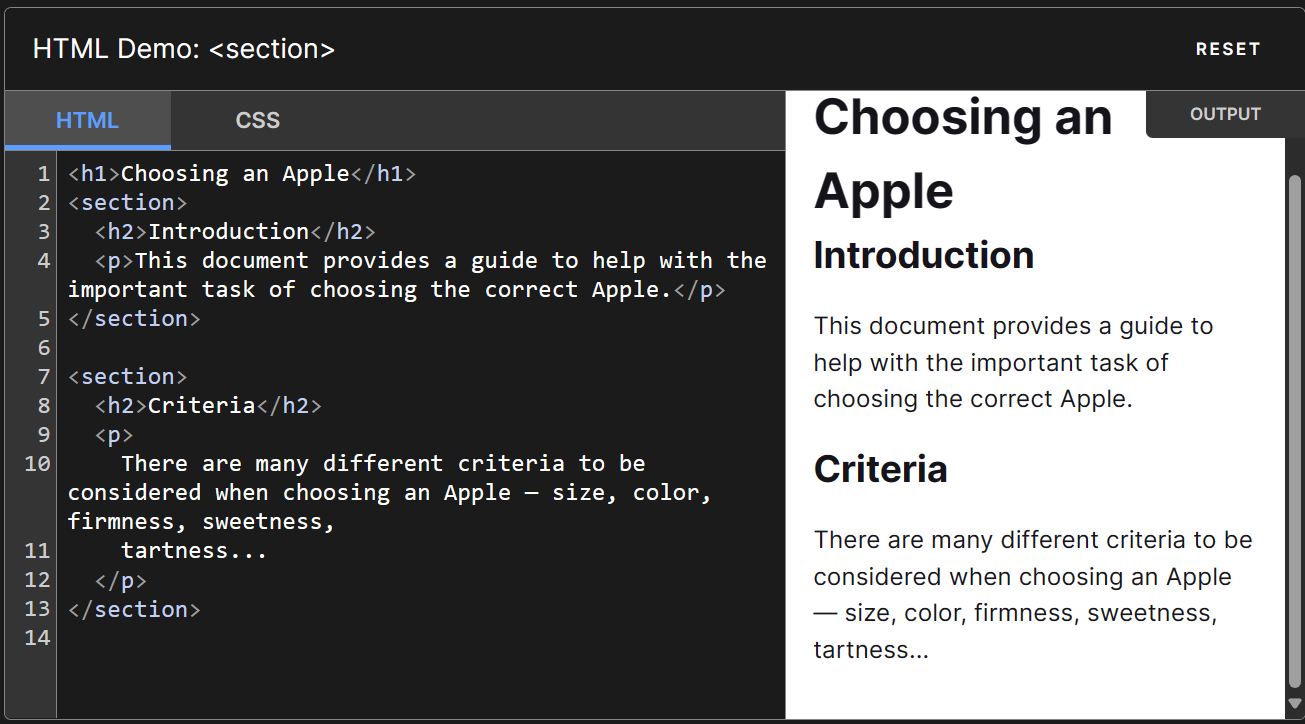Click the 'HTML Demo: <section>' title
Viewport: 1305px width, 724px height.
184,49
